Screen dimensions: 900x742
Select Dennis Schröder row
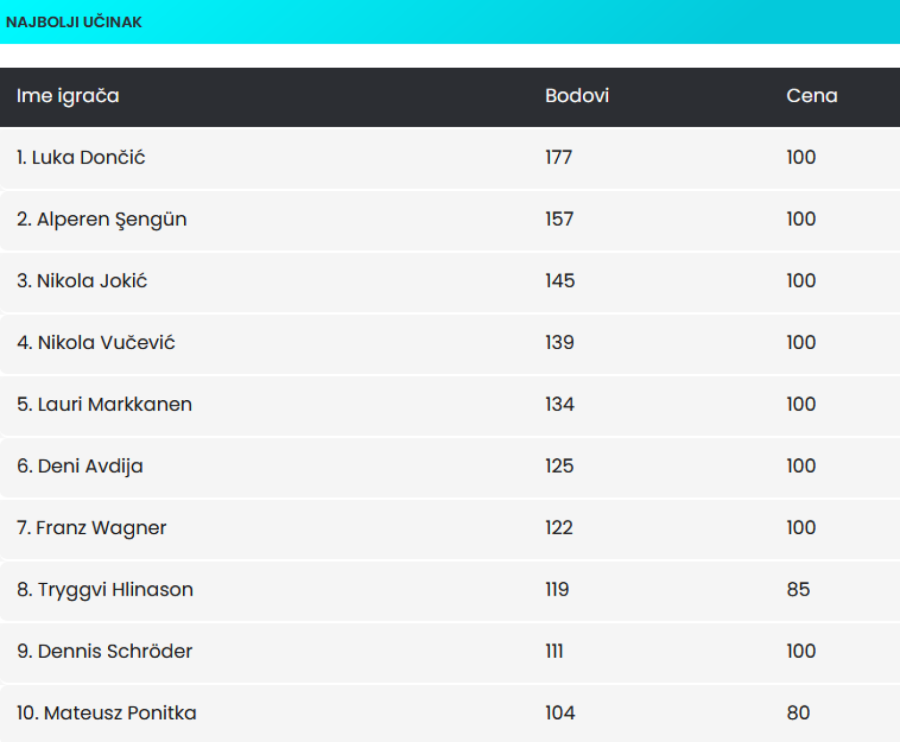pos(105,652)
